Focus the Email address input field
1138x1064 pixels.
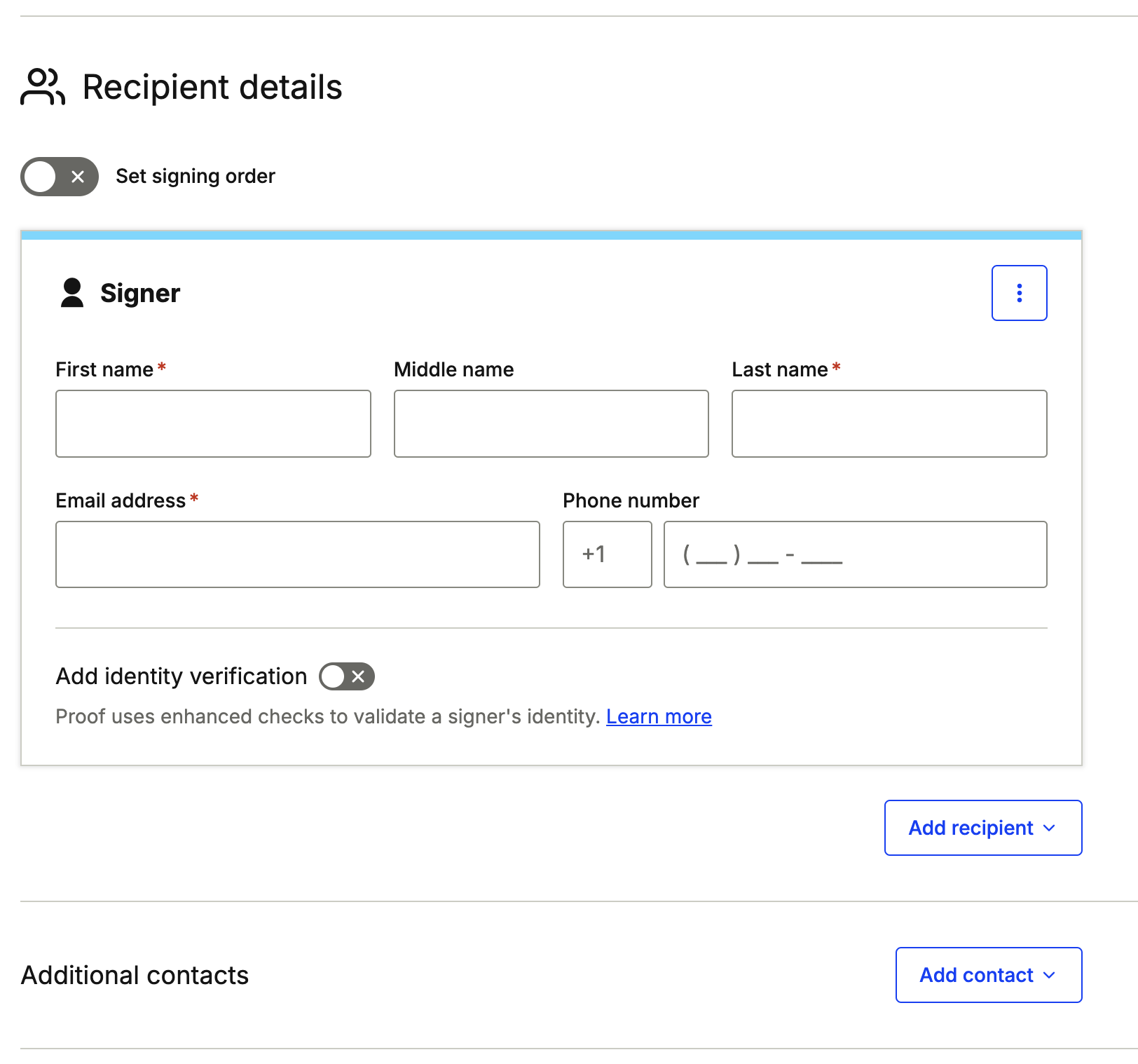pyautogui.click(x=298, y=554)
